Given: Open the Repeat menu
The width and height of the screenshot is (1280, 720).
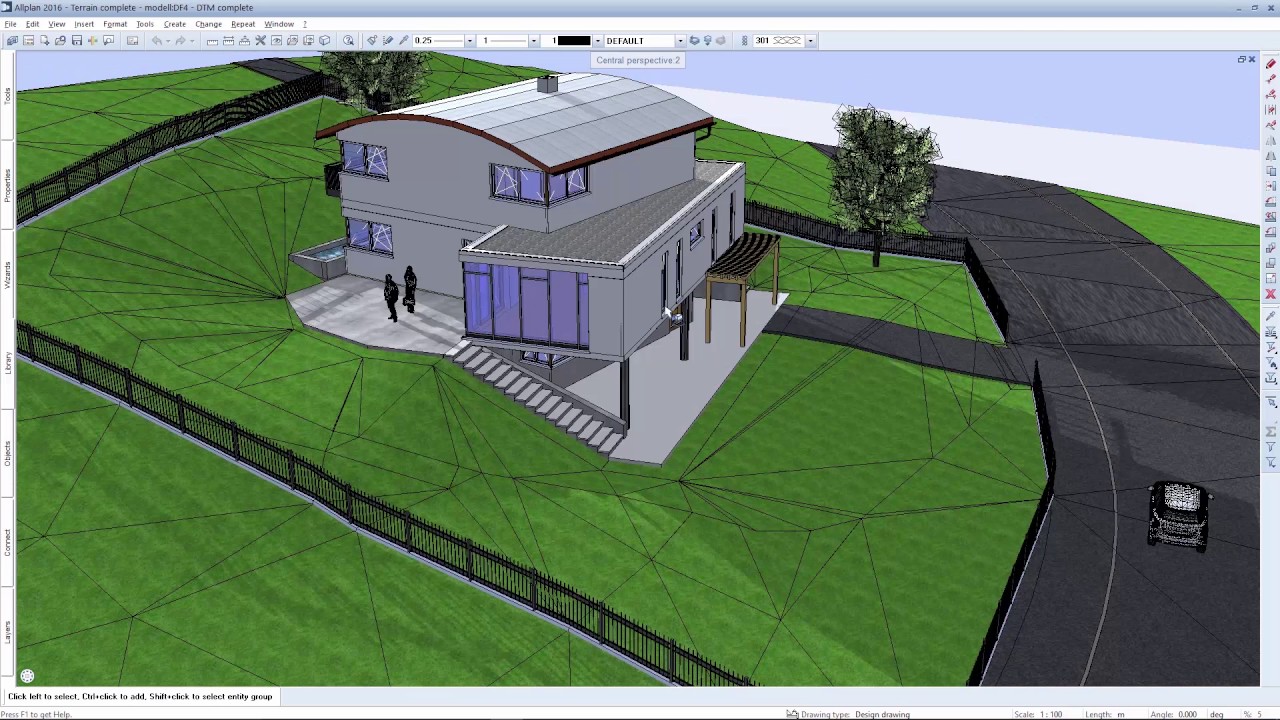Looking at the screenshot, I should (243, 24).
